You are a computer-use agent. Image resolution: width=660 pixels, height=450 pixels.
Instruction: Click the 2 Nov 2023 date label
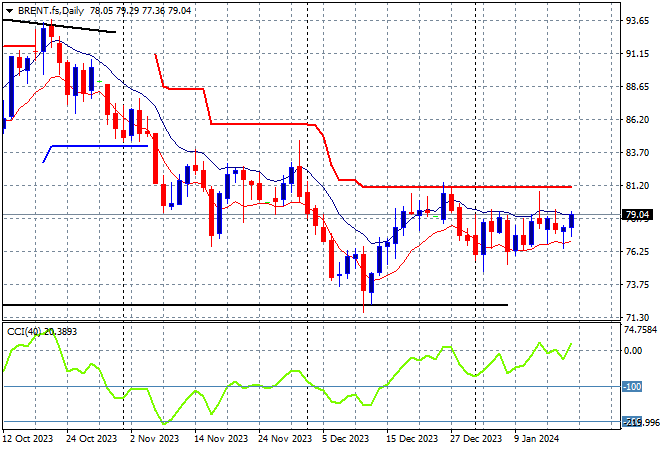click(x=154, y=439)
